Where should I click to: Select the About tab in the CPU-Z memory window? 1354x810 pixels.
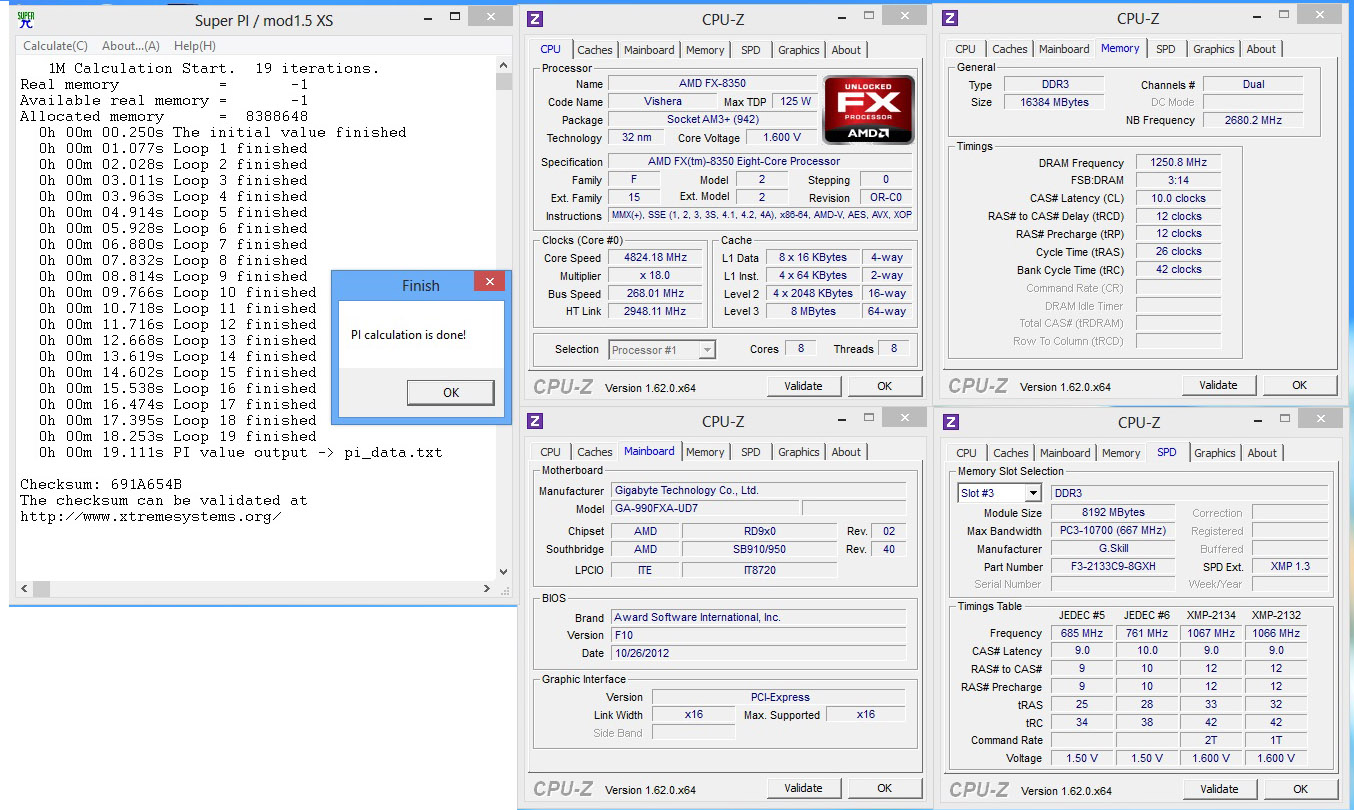coord(1261,49)
